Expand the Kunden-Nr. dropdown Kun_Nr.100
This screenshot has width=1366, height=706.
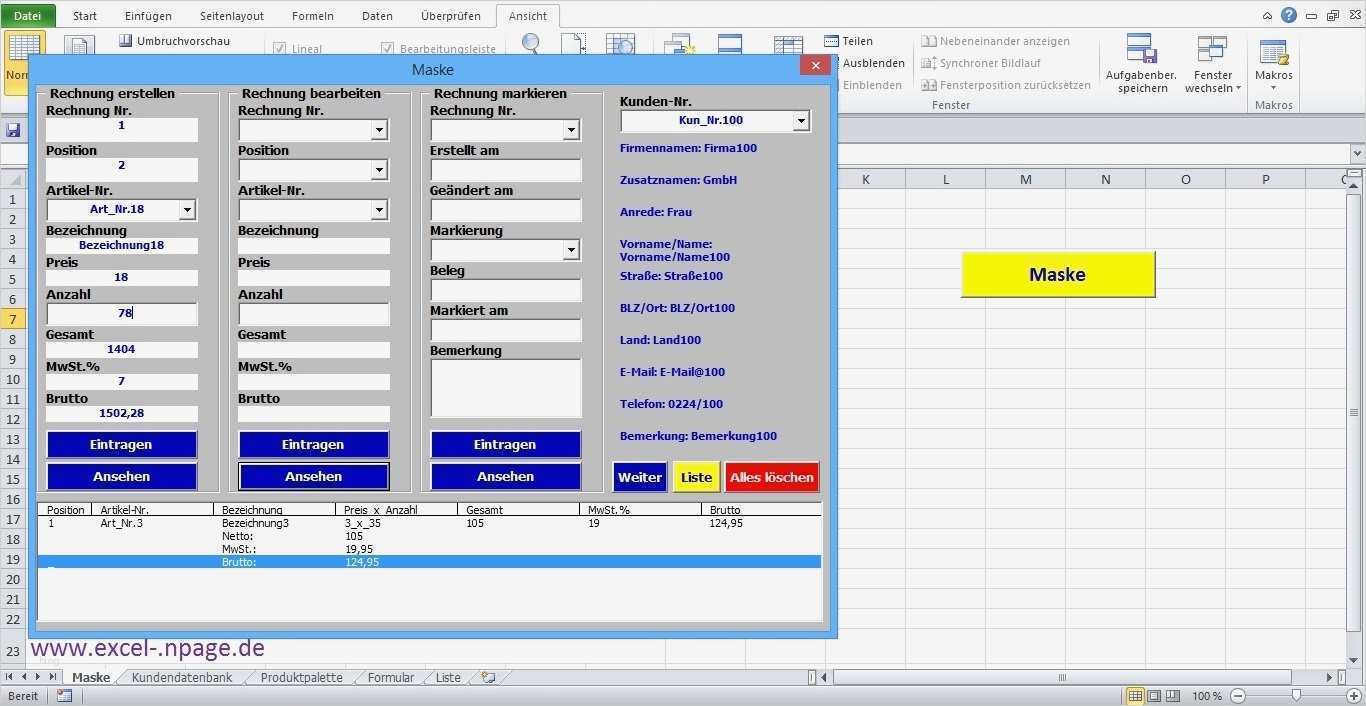click(800, 120)
